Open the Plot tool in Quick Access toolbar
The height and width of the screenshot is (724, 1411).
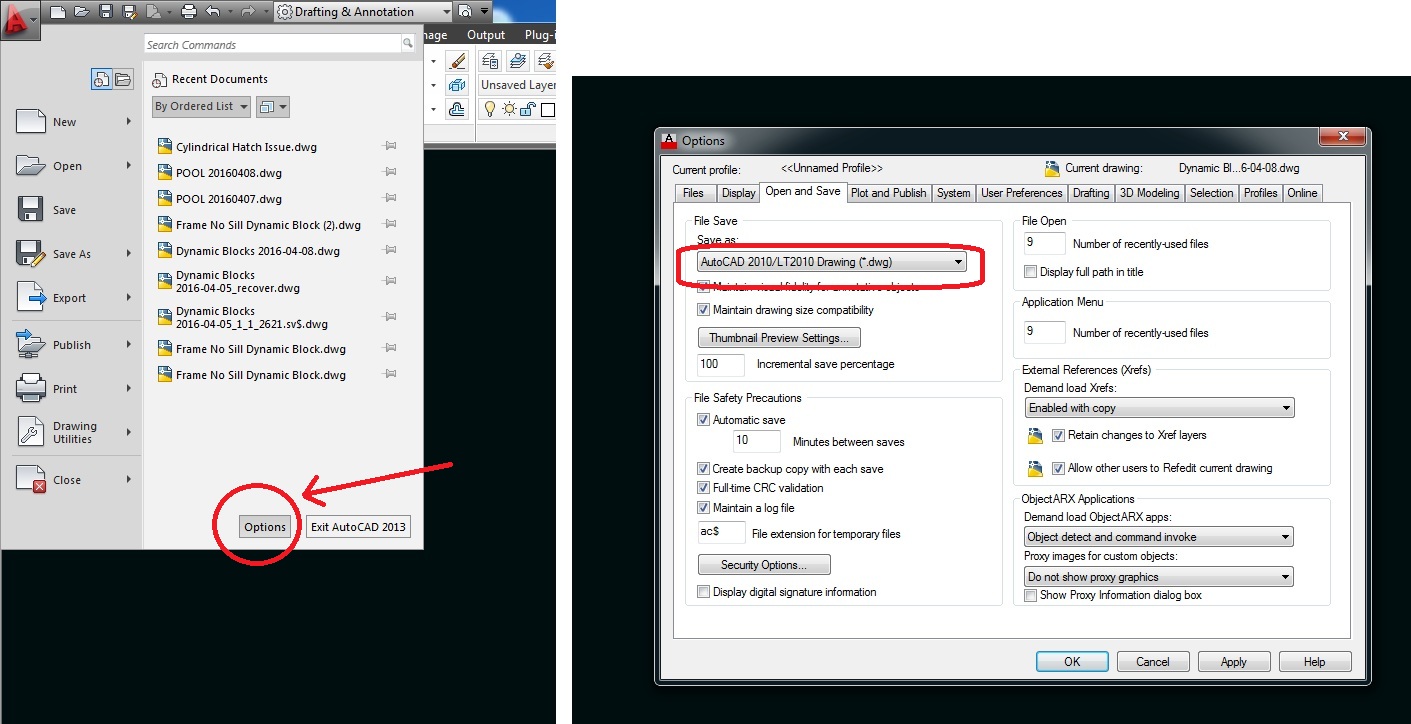pos(189,11)
